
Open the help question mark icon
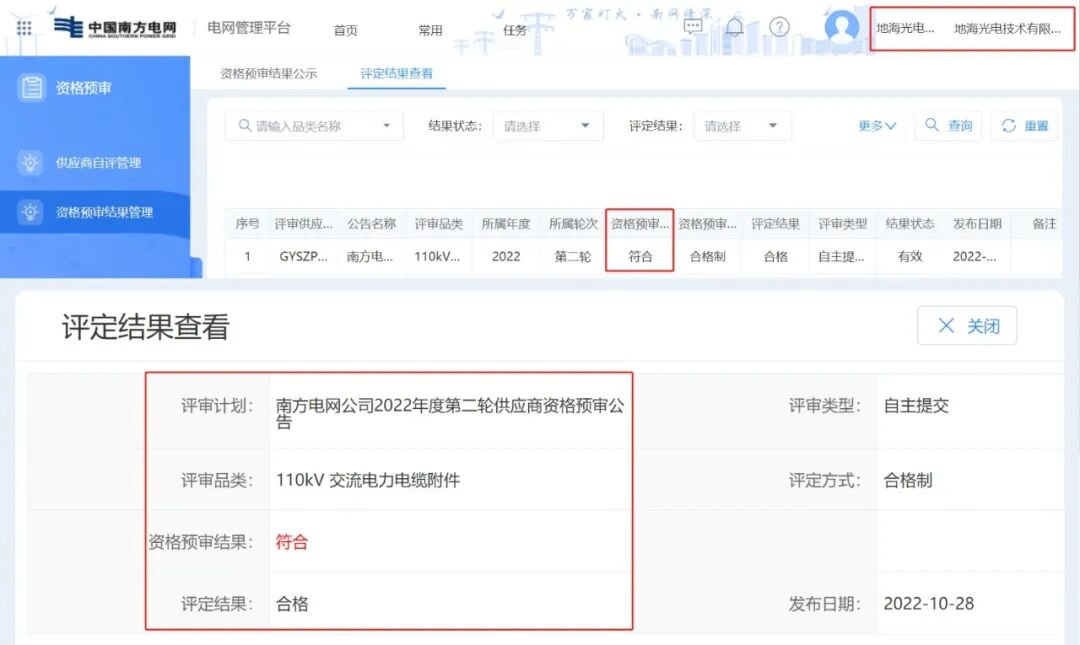click(x=779, y=27)
